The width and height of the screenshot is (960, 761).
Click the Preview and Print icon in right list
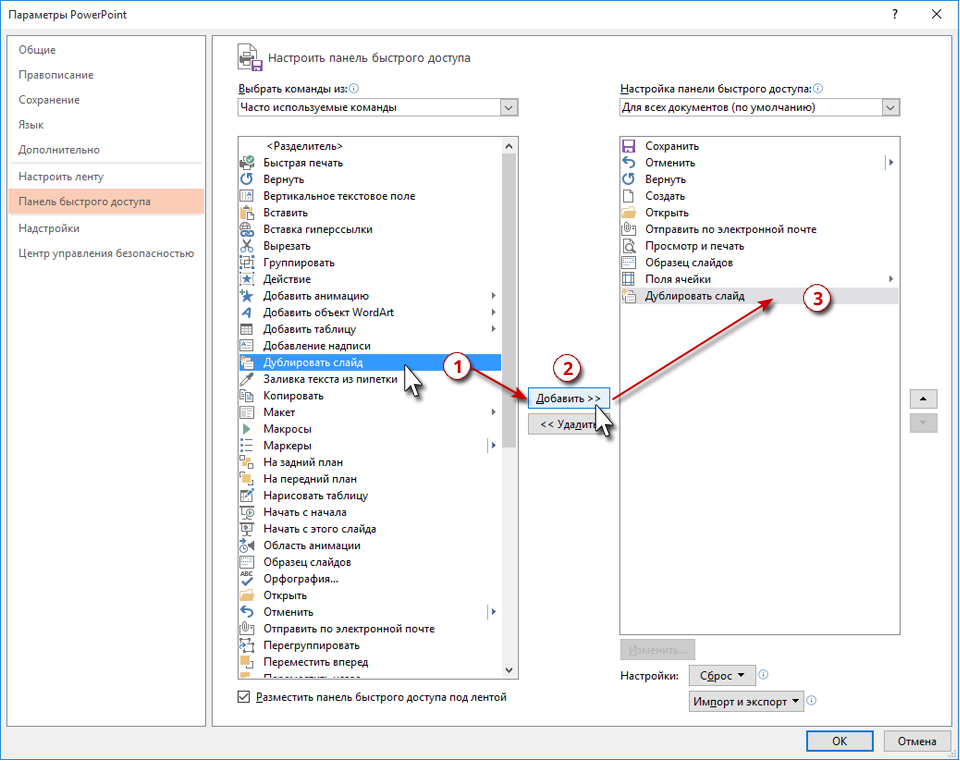(629, 246)
